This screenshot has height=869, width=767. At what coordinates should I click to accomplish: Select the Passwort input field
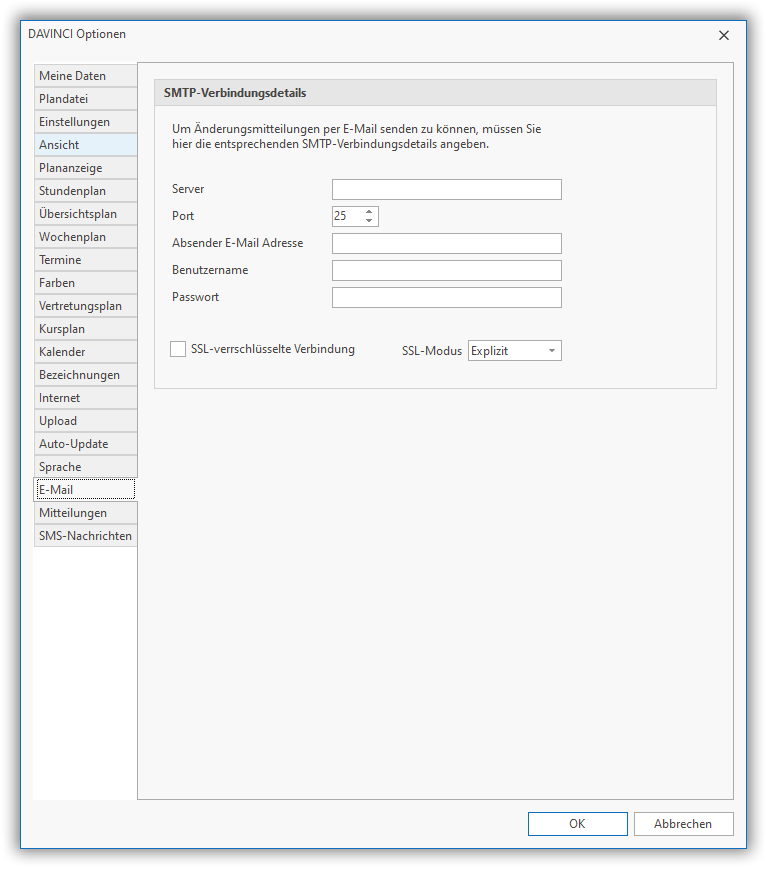[446, 298]
